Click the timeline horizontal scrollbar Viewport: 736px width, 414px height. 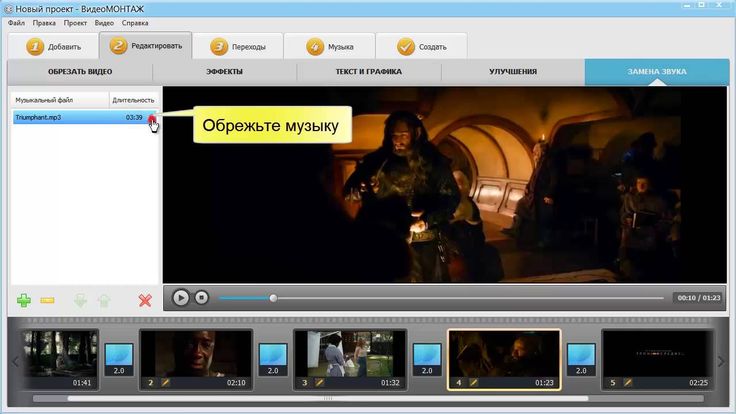328,399
